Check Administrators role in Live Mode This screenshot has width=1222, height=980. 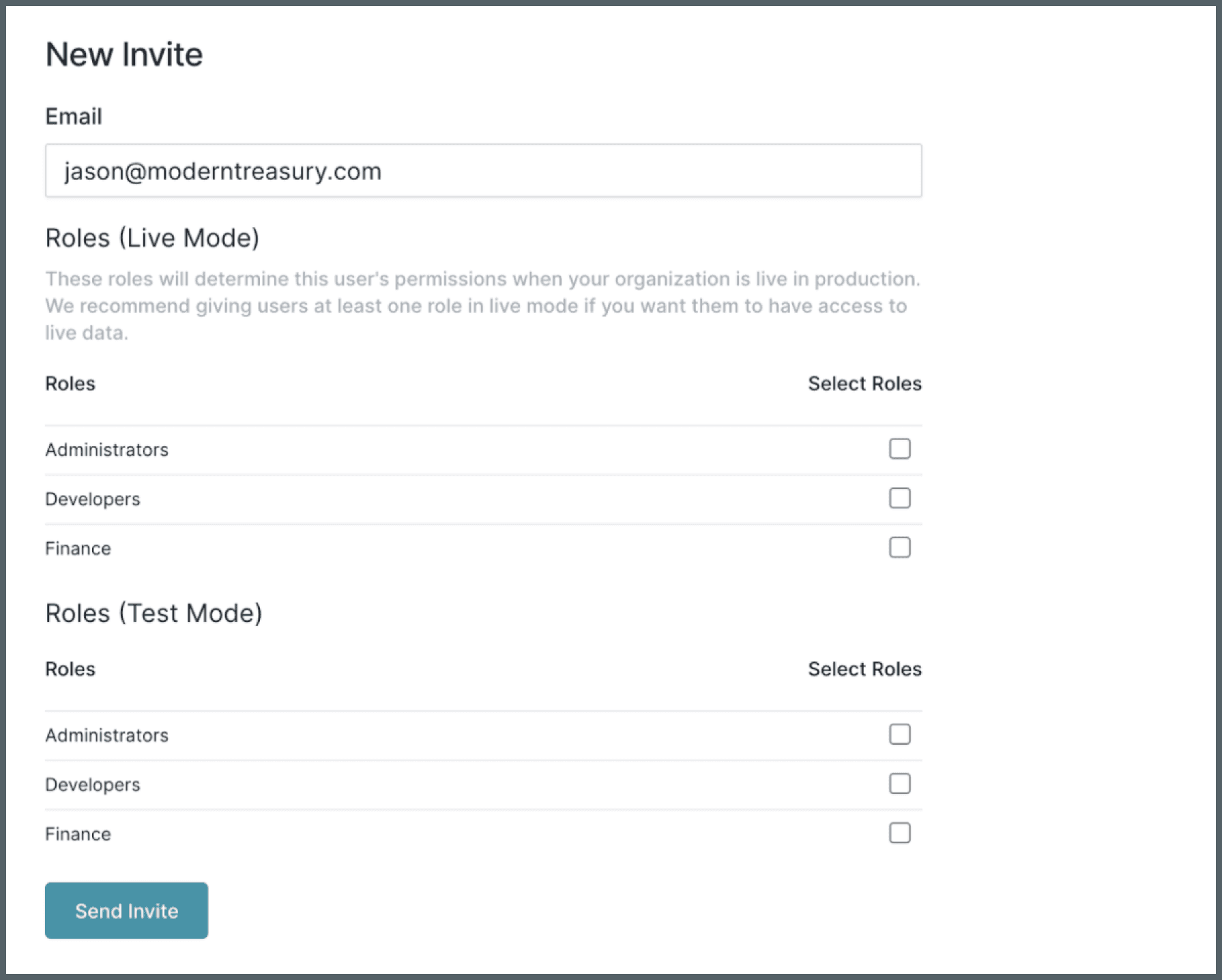[x=899, y=449]
